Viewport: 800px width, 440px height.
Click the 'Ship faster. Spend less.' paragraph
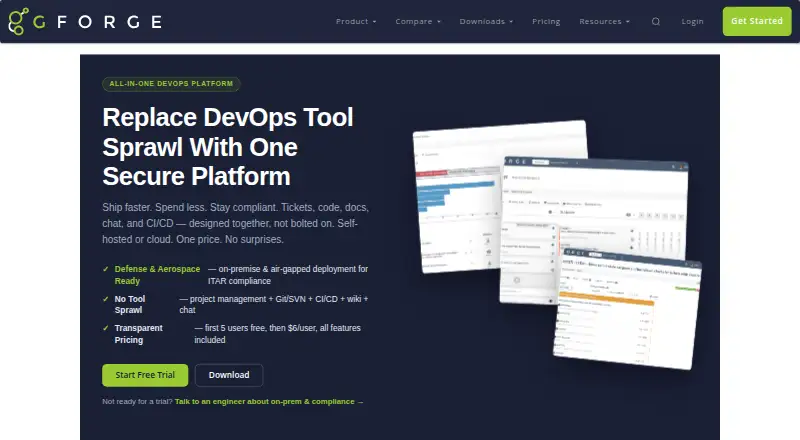235,223
